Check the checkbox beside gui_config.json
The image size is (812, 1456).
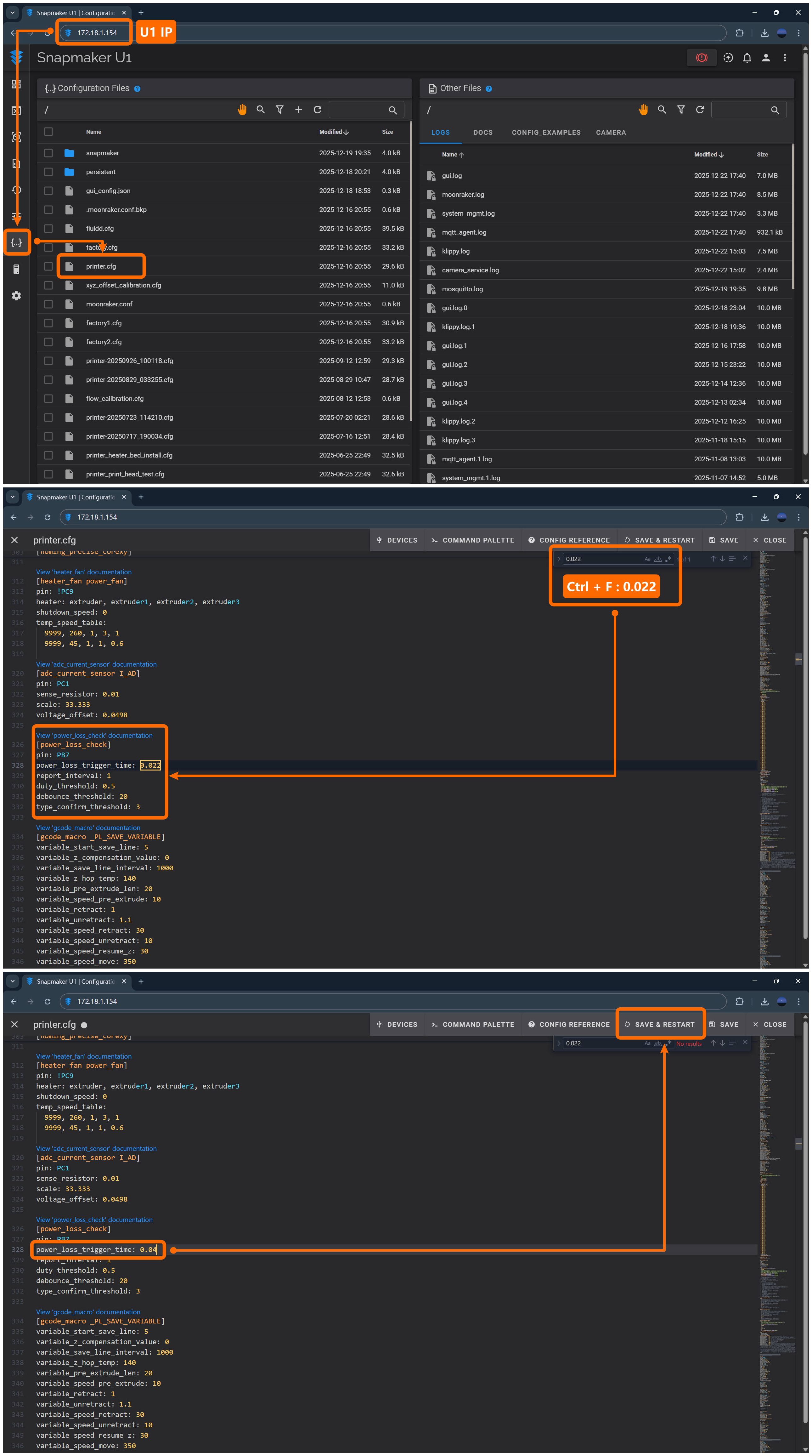point(48,191)
